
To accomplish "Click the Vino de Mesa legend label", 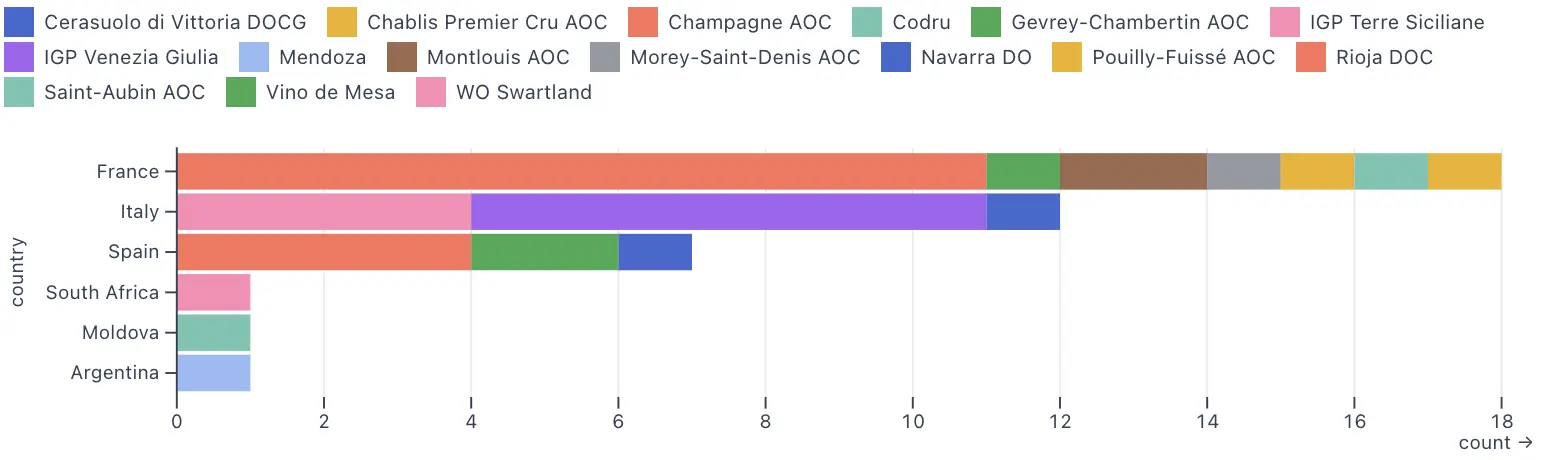I will pyautogui.click(x=331, y=92).
